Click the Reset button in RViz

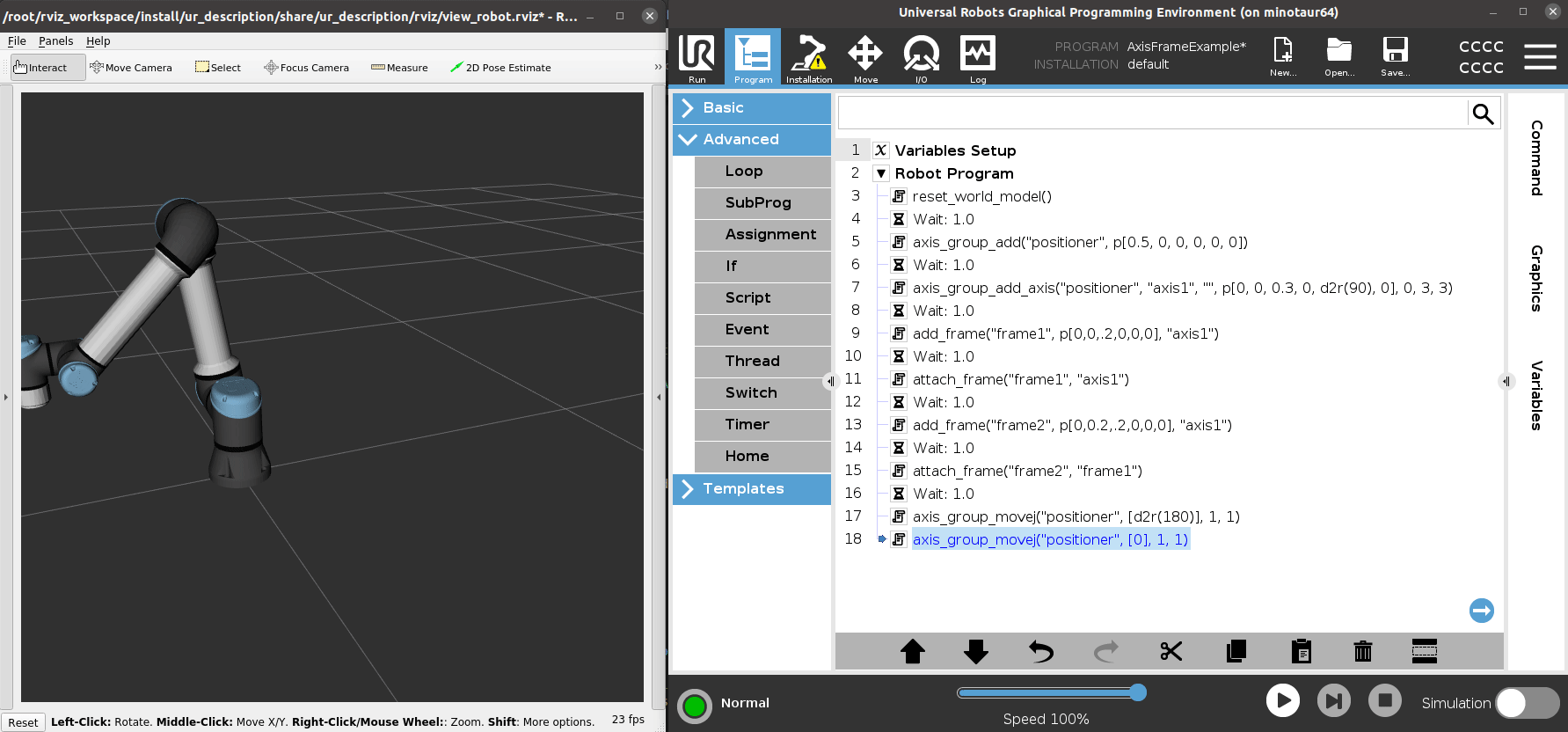pyautogui.click(x=23, y=722)
